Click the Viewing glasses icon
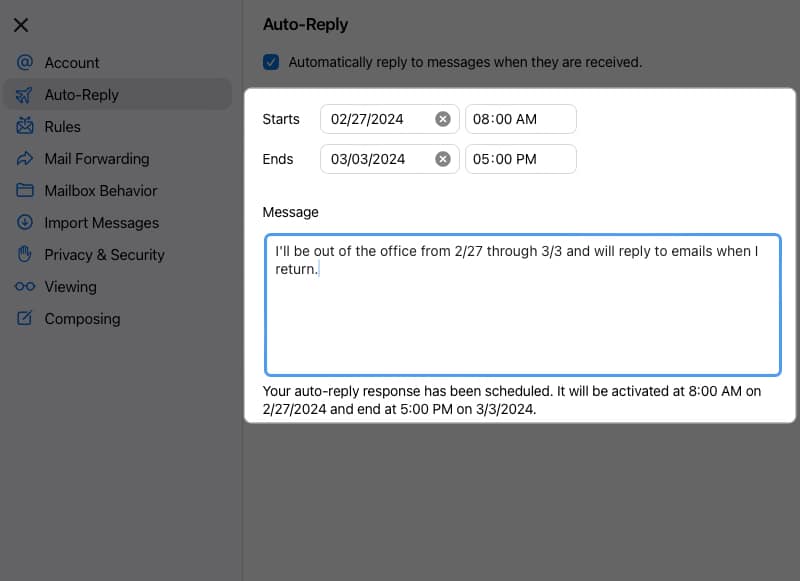 coord(24,286)
